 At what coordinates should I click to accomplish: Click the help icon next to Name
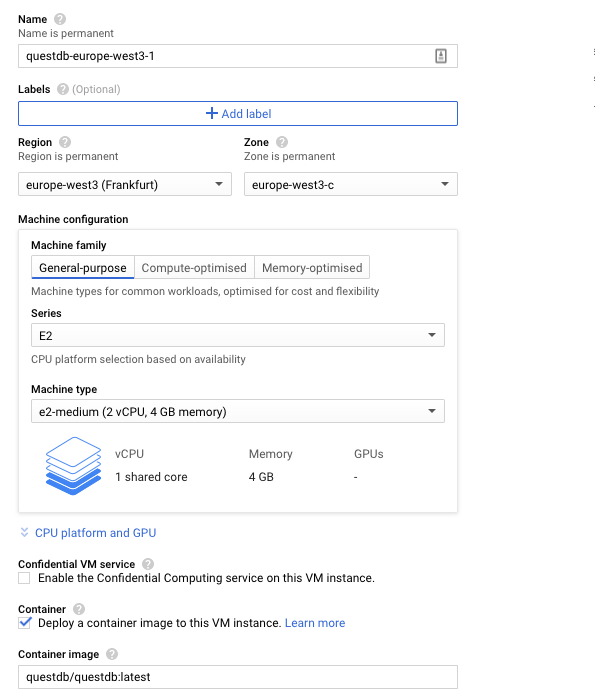pyautogui.click(x=60, y=19)
